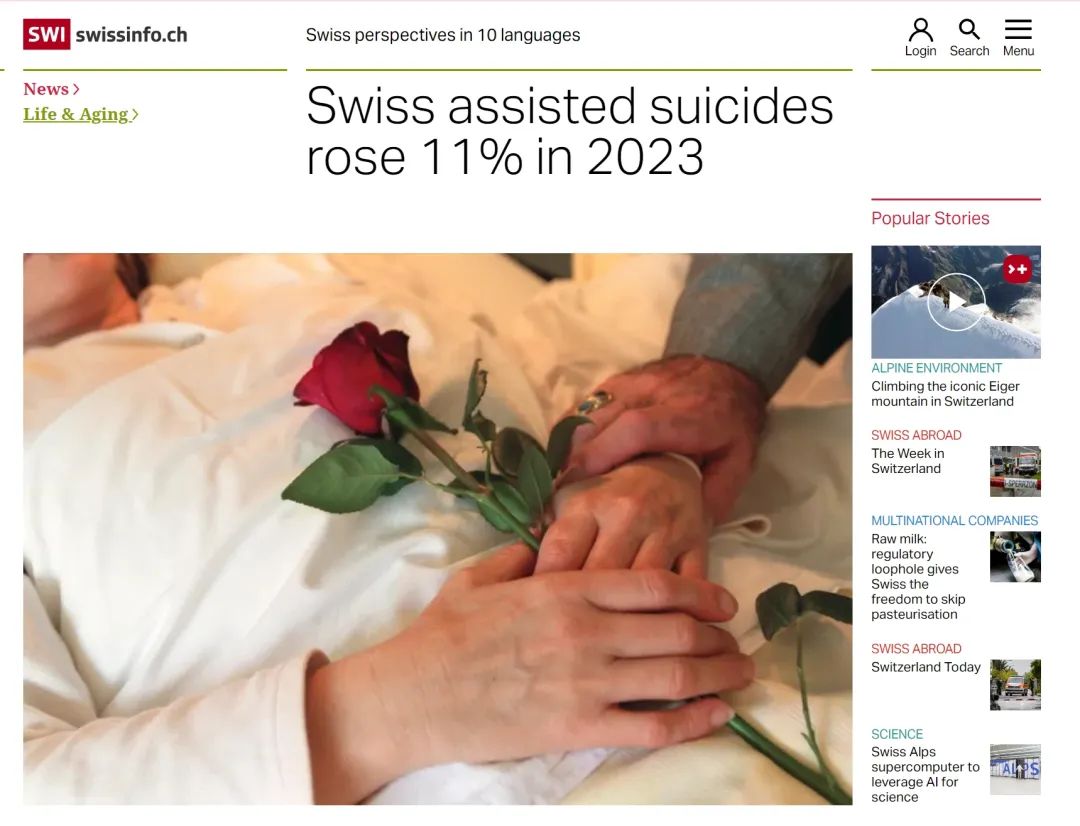Click the SWI swissinfo.ch logo
The width and height of the screenshot is (1080, 826).
[105, 34]
